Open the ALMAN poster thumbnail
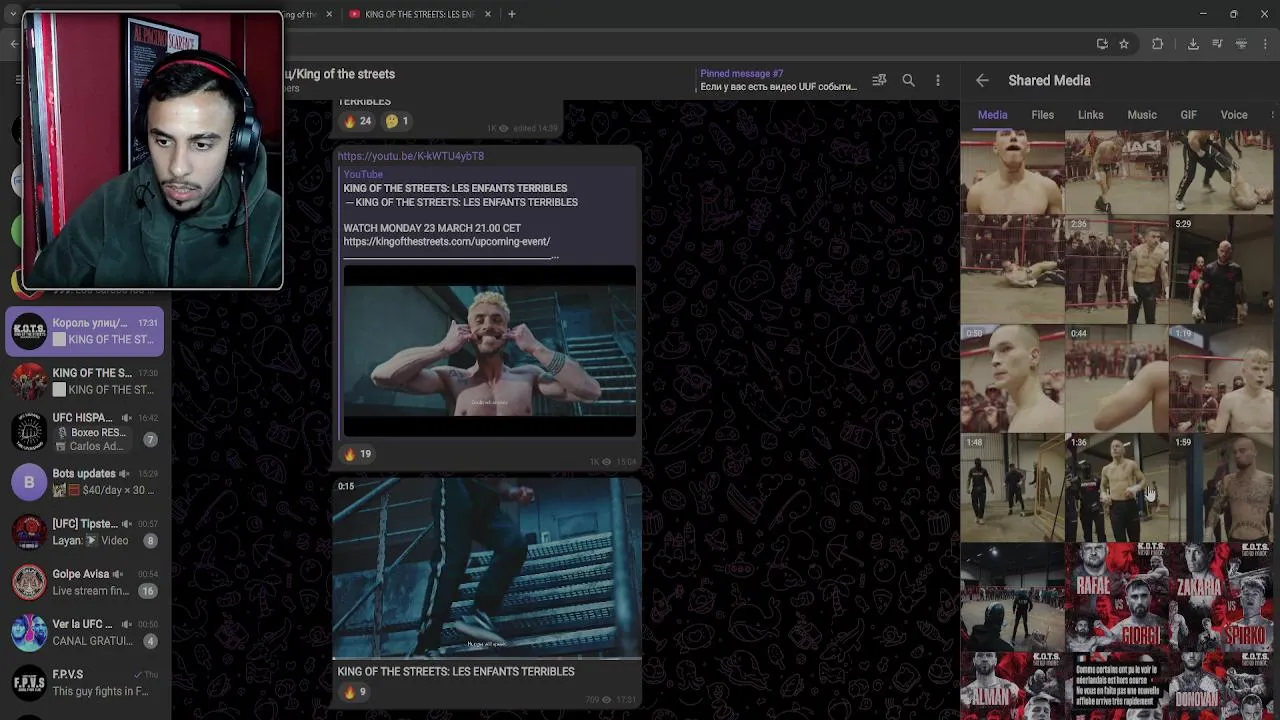Screen dimensions: 1280x720 point(1012,685)
